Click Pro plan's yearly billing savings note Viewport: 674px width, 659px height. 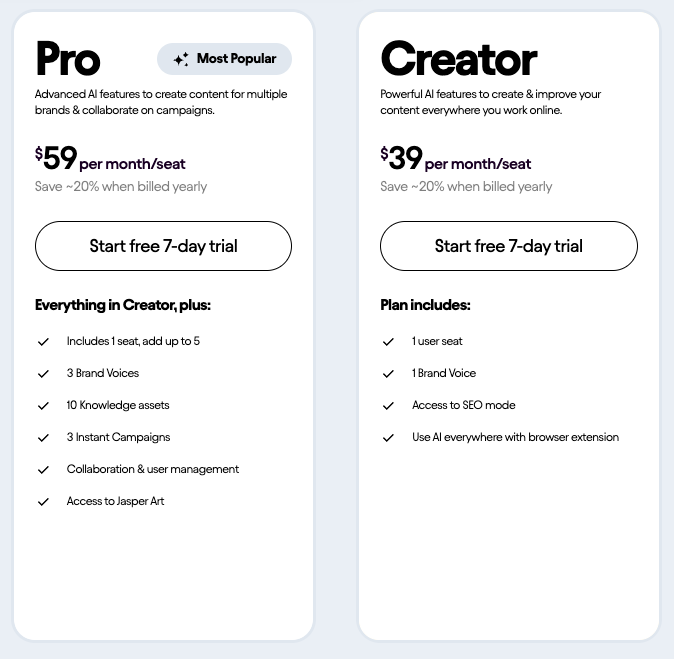121,187
